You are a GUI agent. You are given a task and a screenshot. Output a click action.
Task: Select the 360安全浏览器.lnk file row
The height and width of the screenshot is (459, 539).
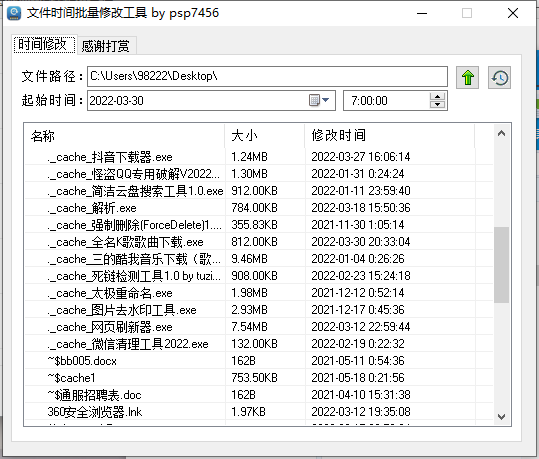coord(259,412)
